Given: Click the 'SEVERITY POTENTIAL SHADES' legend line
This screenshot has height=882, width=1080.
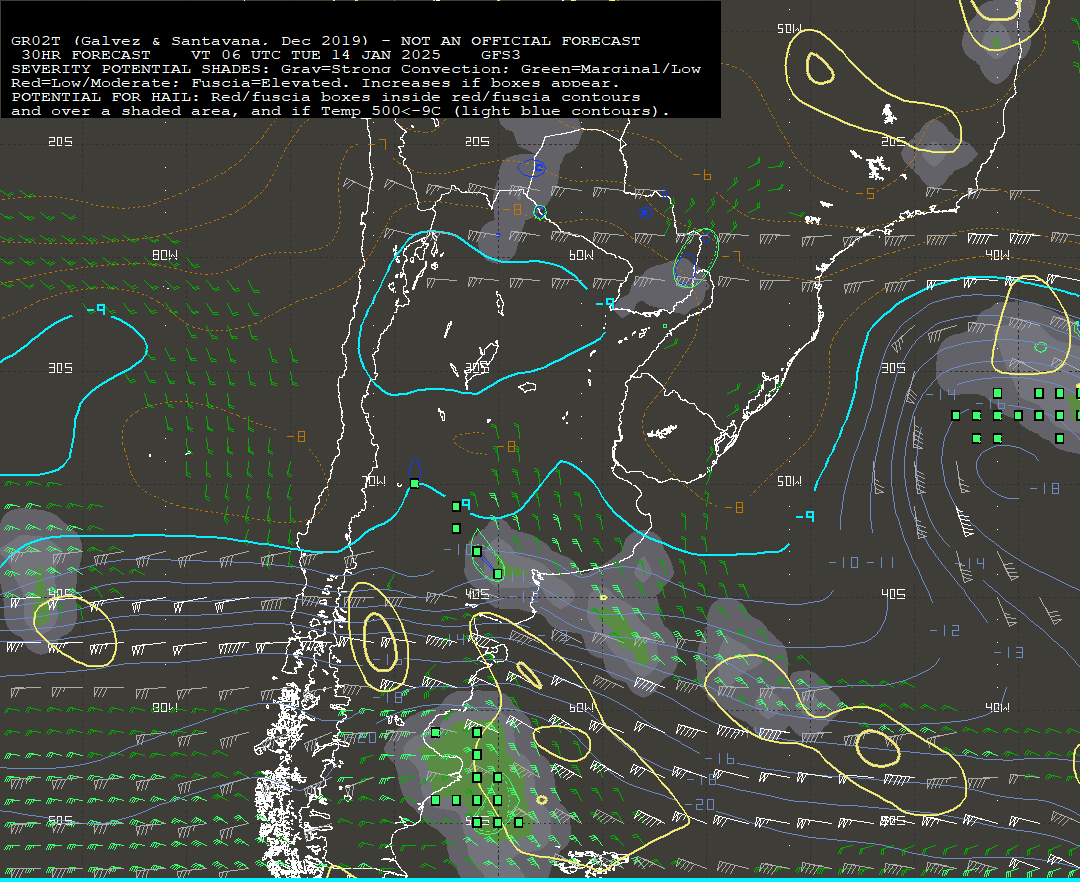Looking at the screenshot, I should [x=356, y=69].
